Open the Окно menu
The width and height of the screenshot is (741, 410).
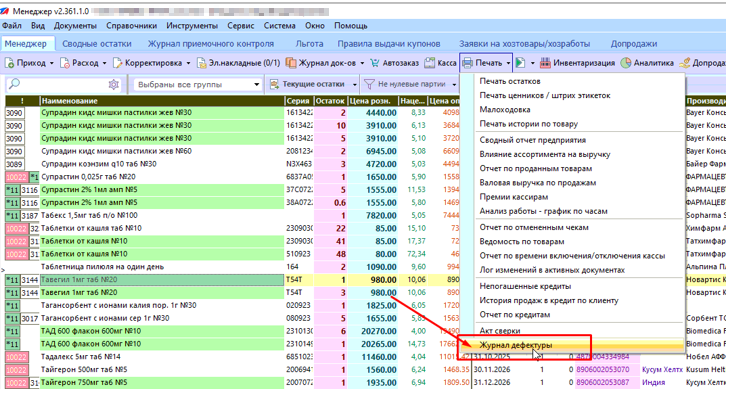[x=315, y=26]
